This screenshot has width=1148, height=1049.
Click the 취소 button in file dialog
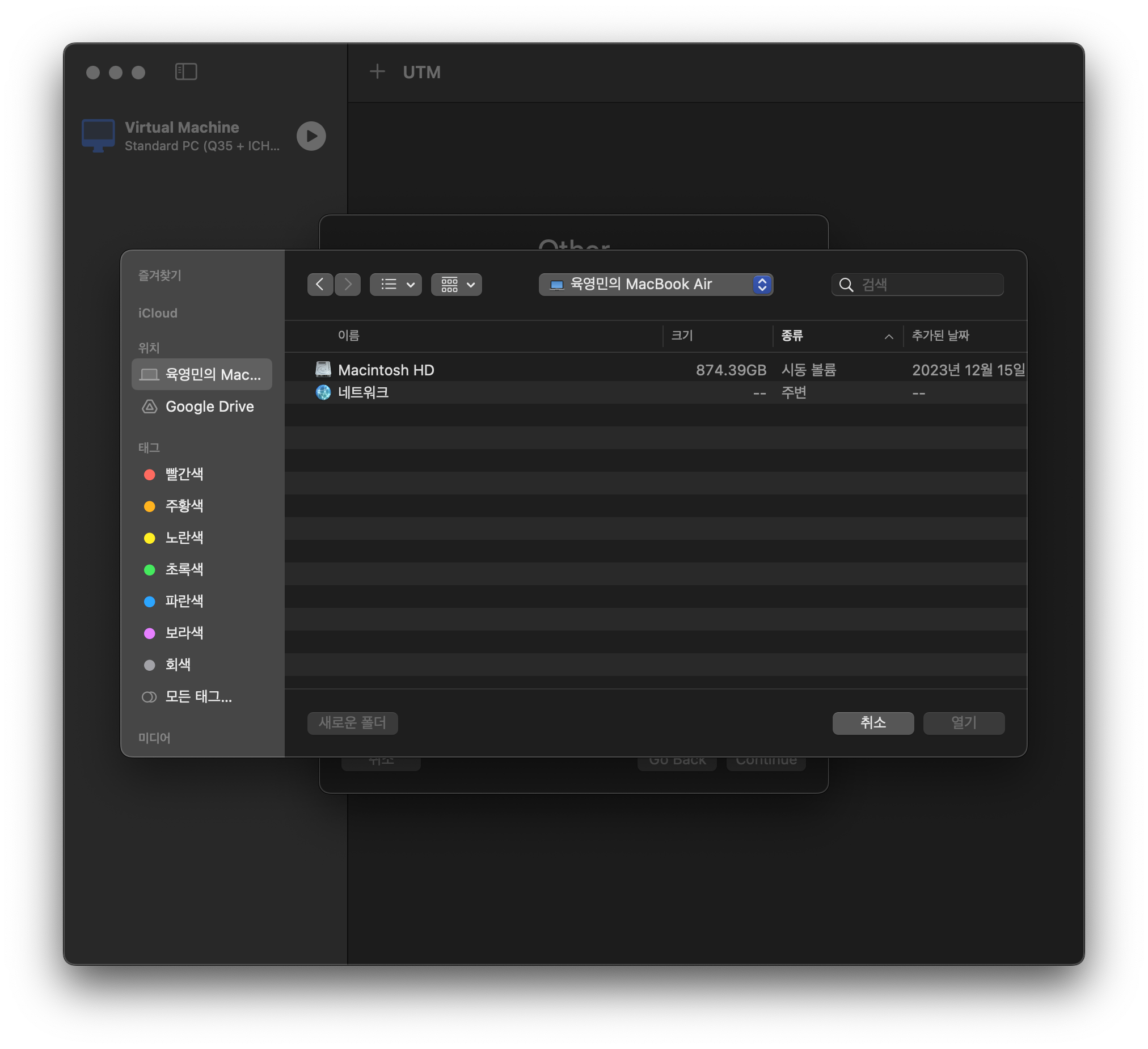(873, 723)
